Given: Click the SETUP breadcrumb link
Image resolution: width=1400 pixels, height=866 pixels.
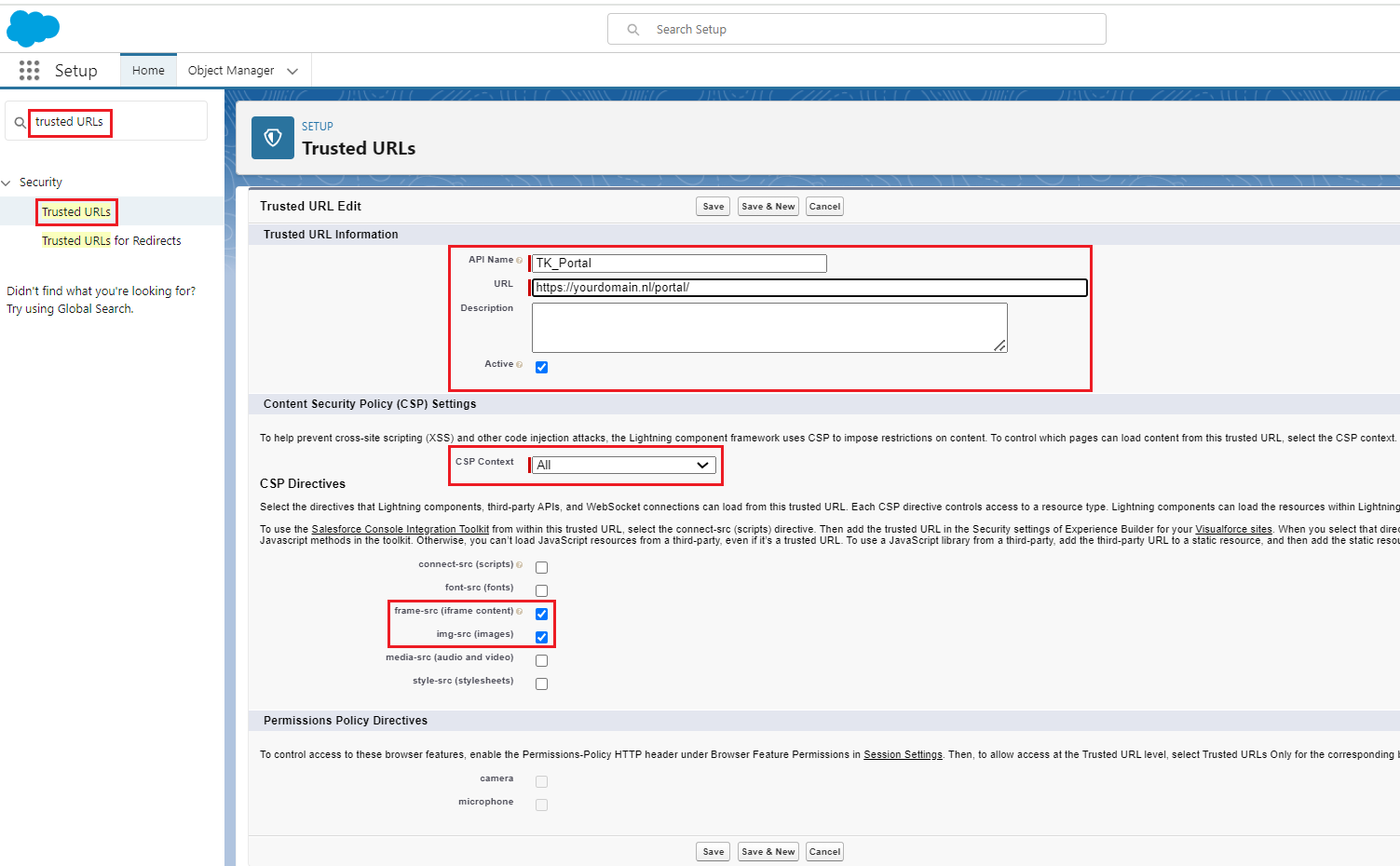Looking at the screenshot, I should 318,127.
